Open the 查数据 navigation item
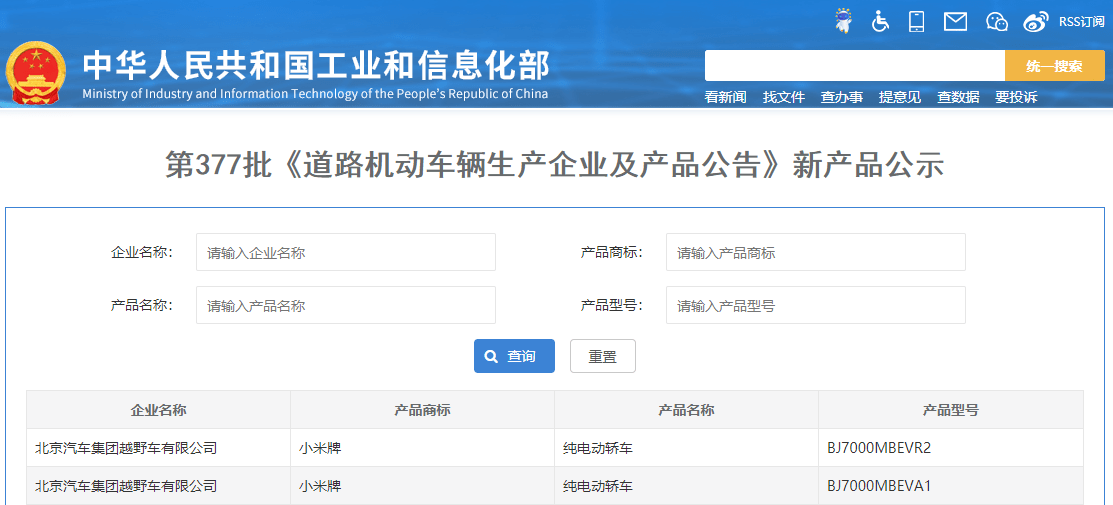This screenshot has height=505, width=1113. [957, 97]
